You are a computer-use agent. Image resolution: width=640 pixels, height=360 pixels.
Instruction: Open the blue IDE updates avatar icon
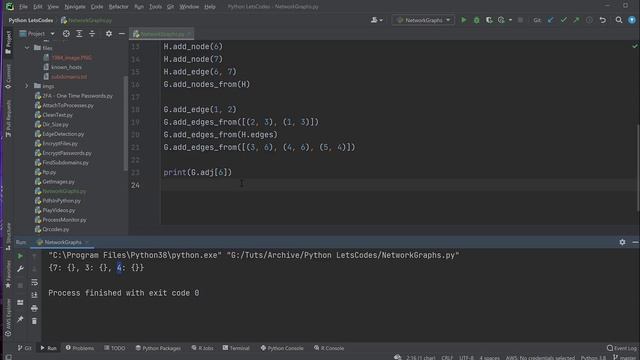point(632,20)
